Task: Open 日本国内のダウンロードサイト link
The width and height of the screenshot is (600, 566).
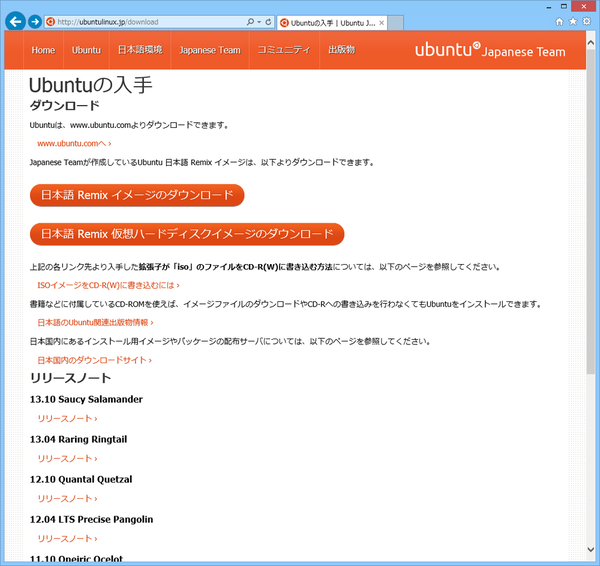Action: pyautogui.click(x=95, y=360)
